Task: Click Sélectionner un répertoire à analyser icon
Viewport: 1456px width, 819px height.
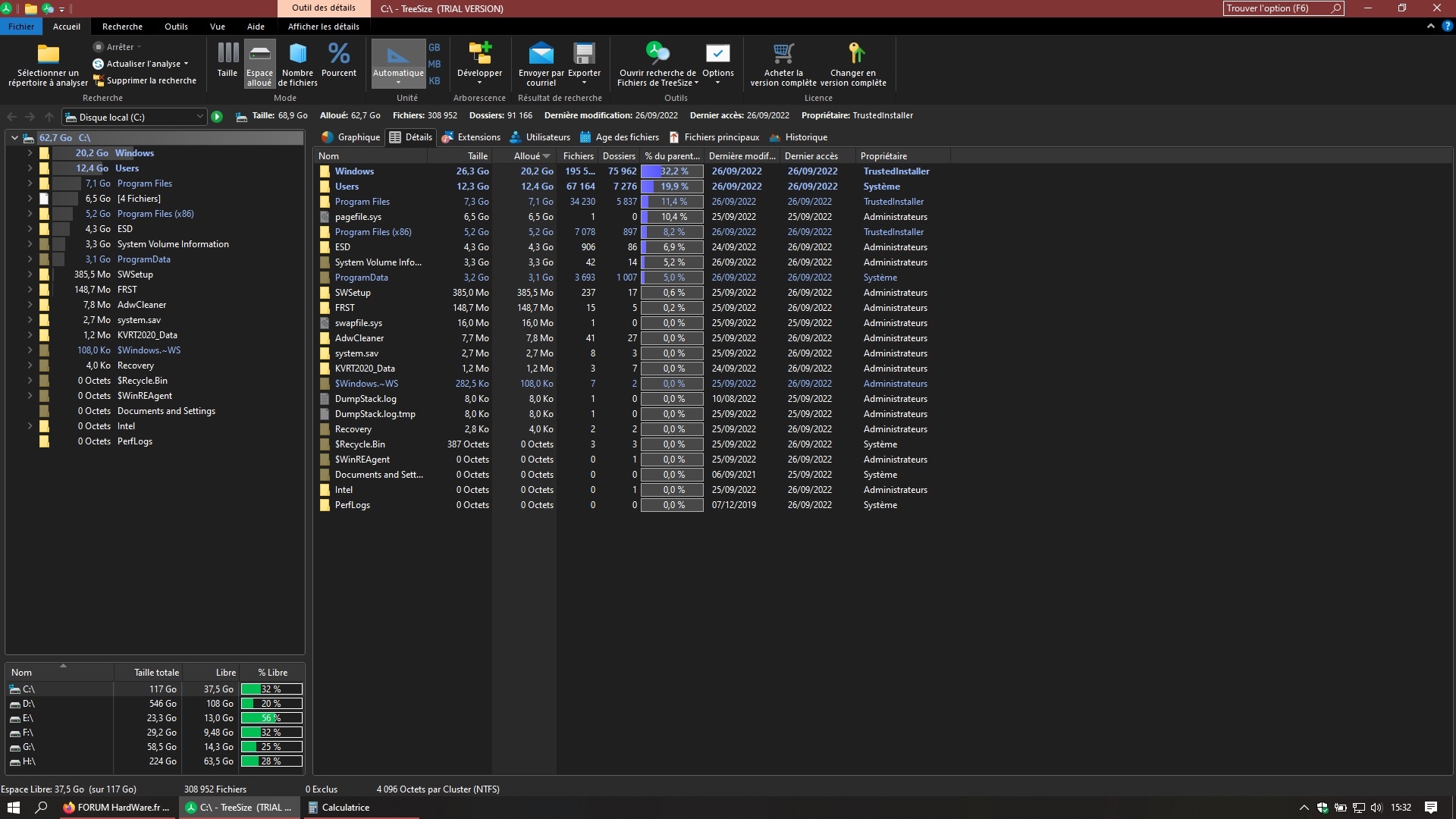Action: [48, 54]
